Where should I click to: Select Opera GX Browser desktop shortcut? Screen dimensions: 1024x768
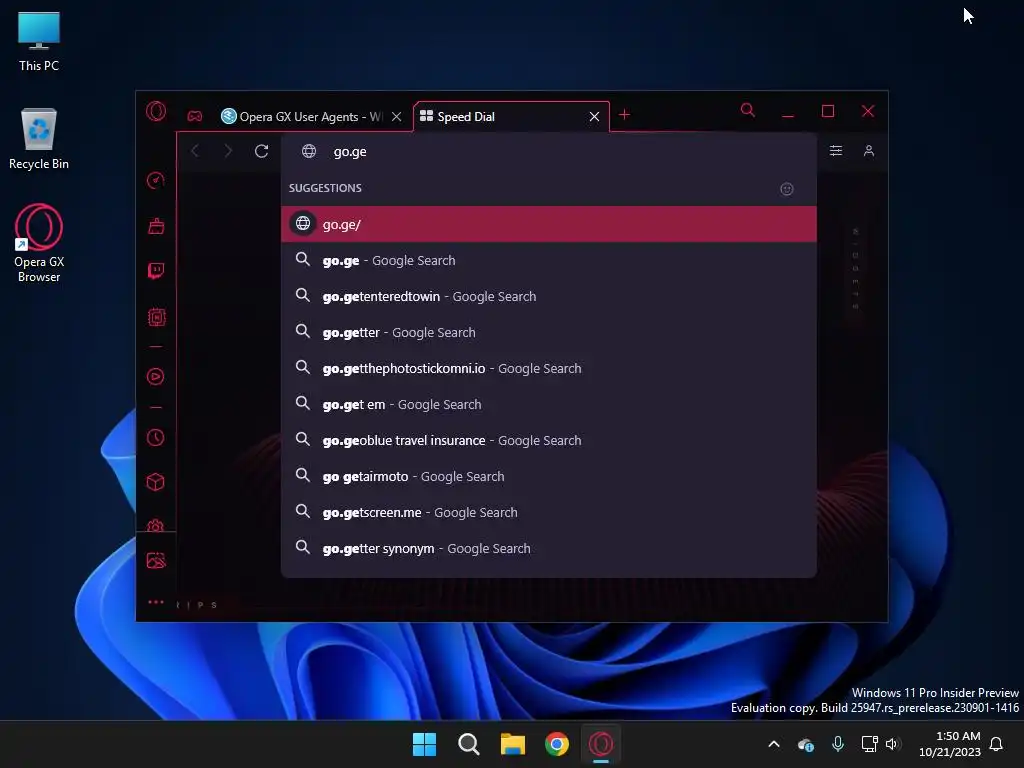[39, 243]
